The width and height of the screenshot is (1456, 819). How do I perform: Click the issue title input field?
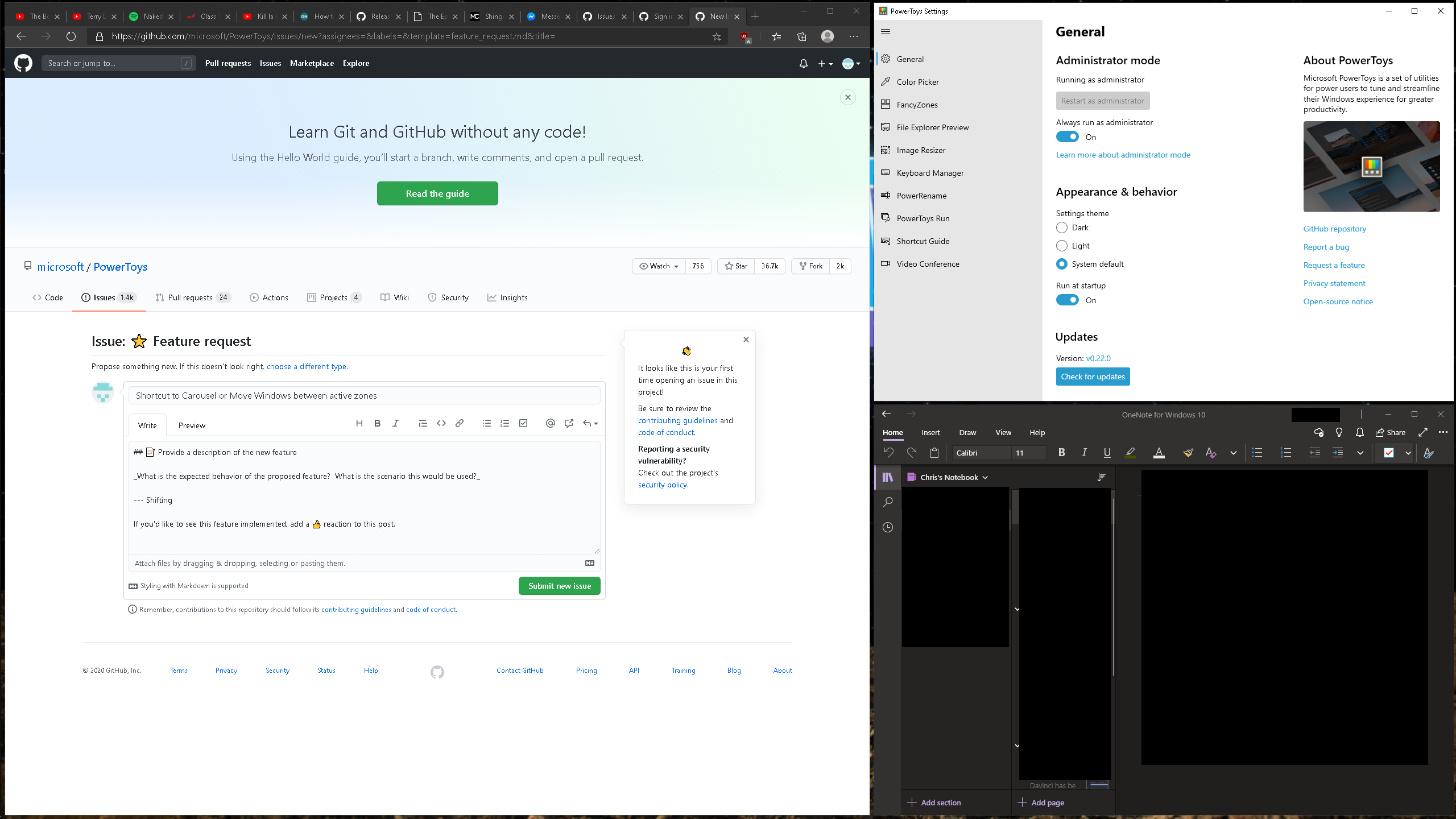point(364,395)
